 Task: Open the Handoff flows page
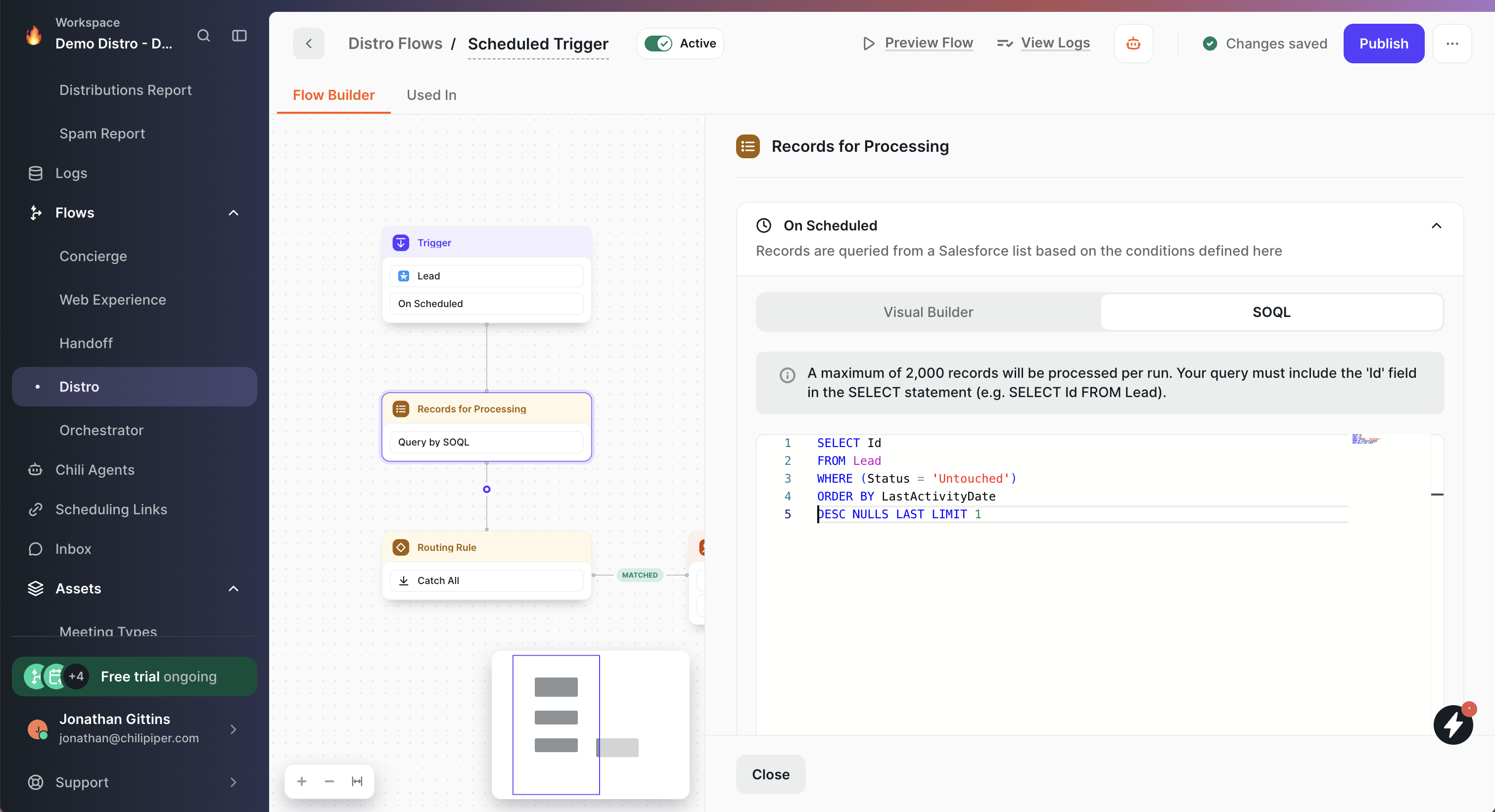pyautogui.click(x=86, y=343)
